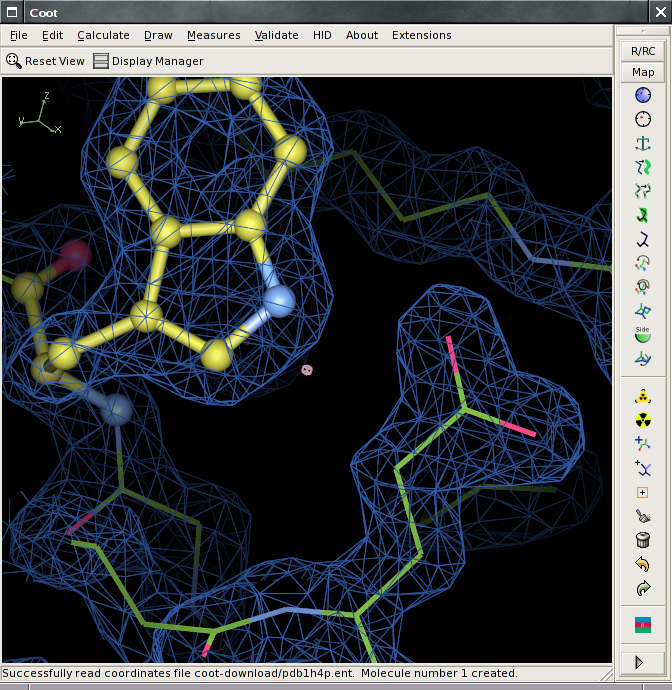Click the blue-red-green striped swatch icon
Viewport: 672px width, 690px height.
643,625
